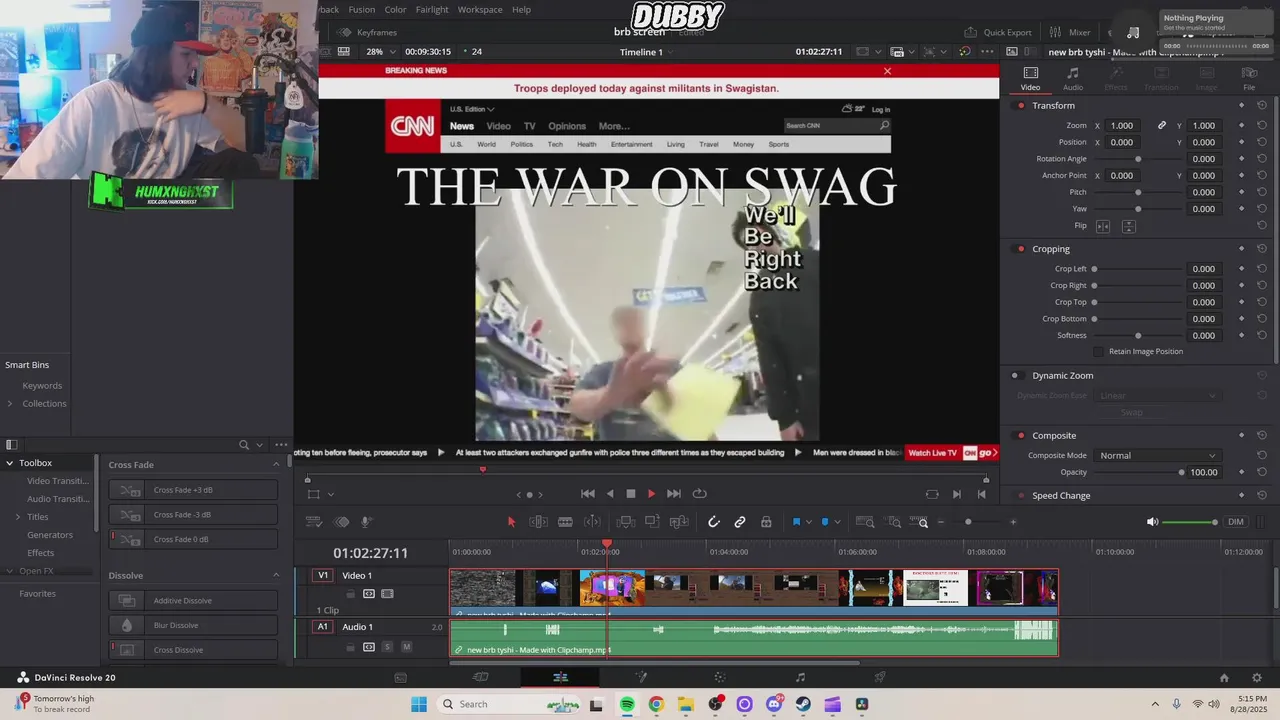Switch to the Fusion page icon
This screenshot has height=720, width=1280.
[x=641, y=678]
